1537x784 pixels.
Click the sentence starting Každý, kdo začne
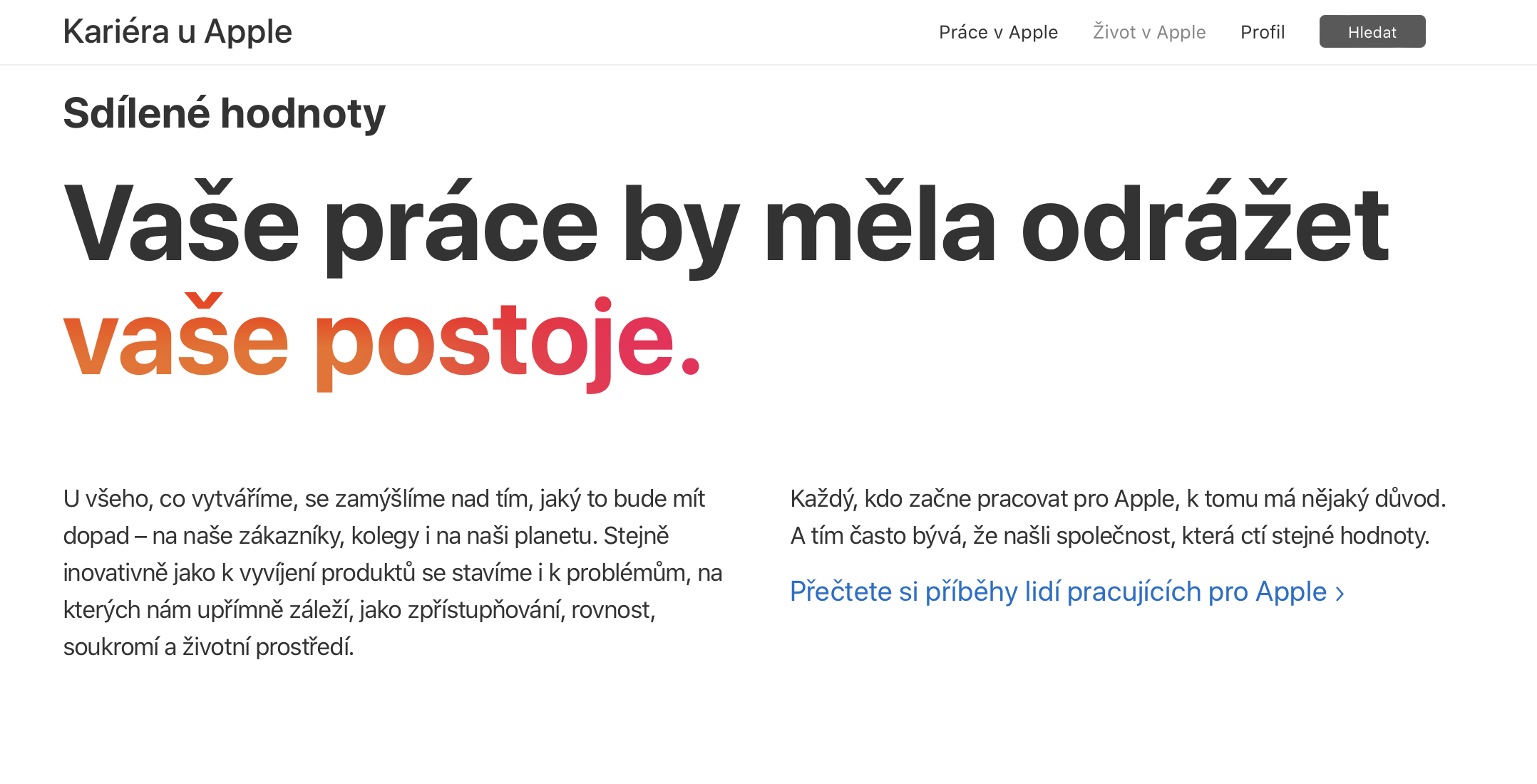pos(1118,499)
